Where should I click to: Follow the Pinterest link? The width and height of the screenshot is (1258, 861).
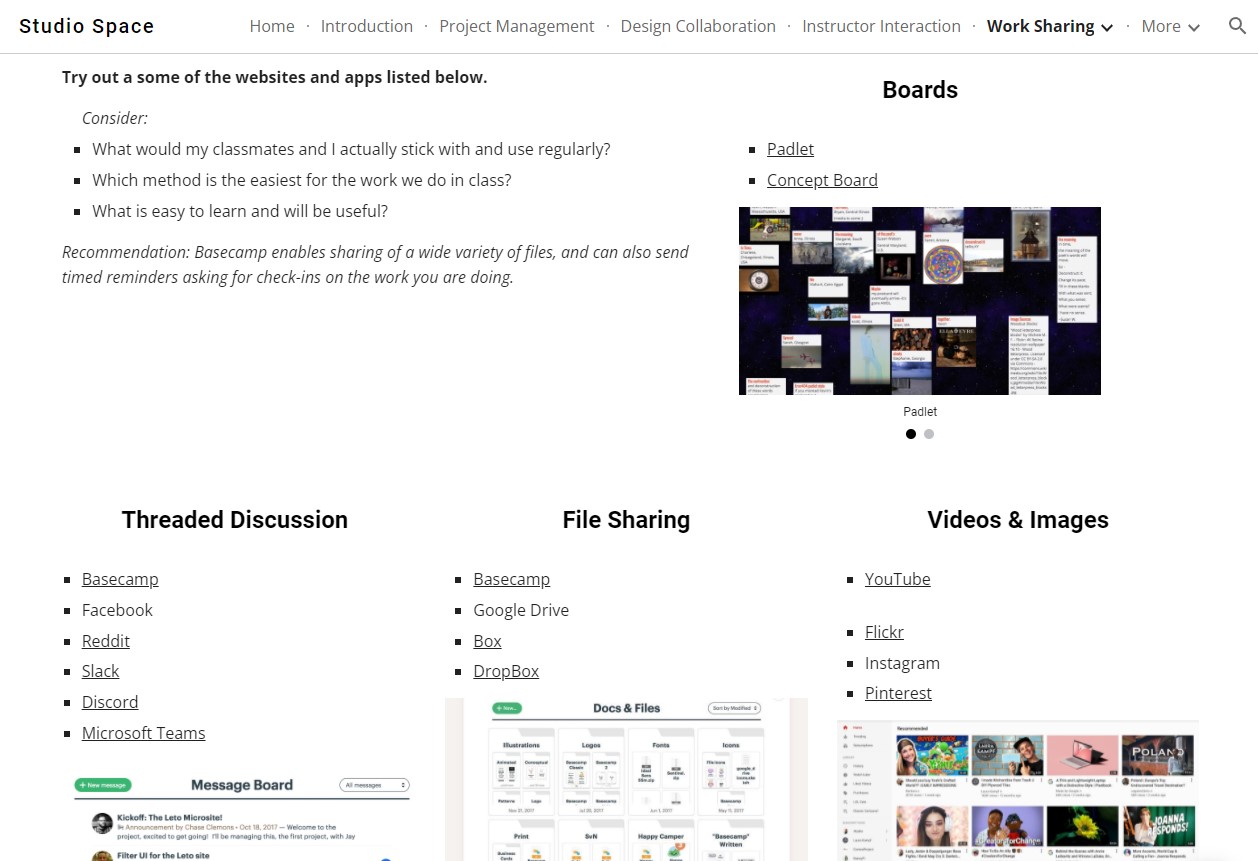pos(898,693)
